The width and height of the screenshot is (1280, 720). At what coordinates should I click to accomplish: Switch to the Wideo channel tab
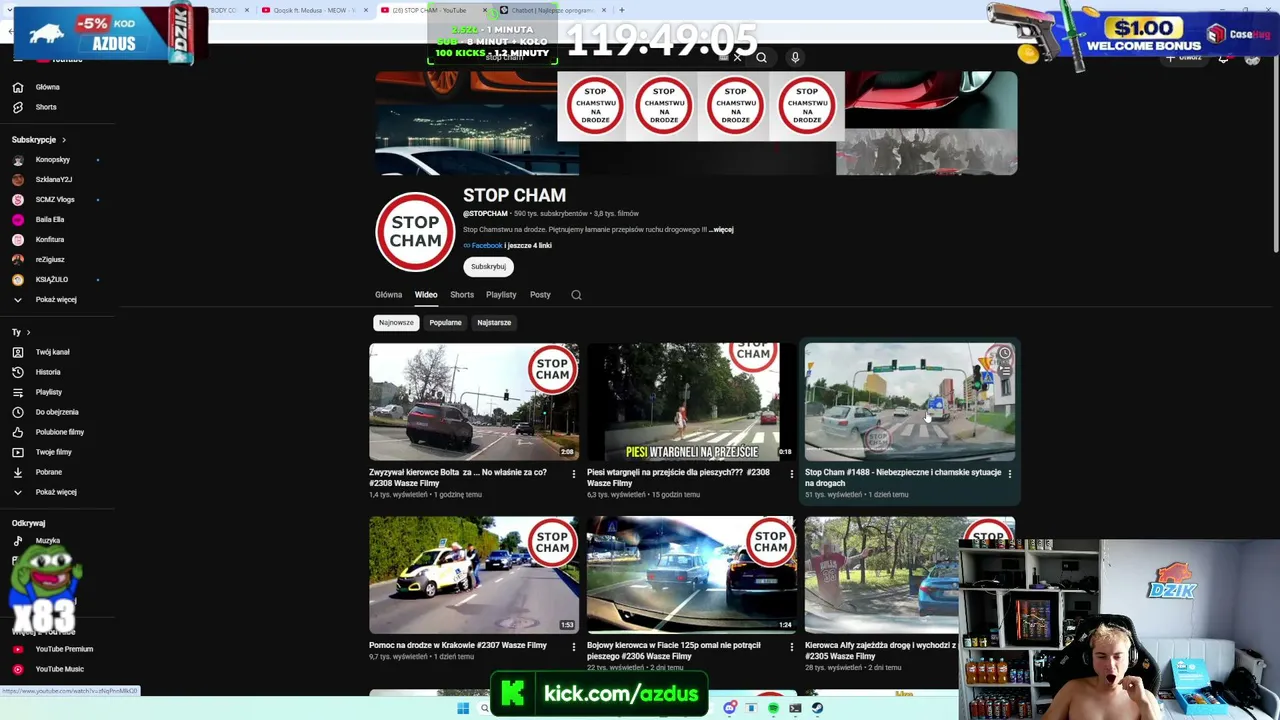pos(426,295)
